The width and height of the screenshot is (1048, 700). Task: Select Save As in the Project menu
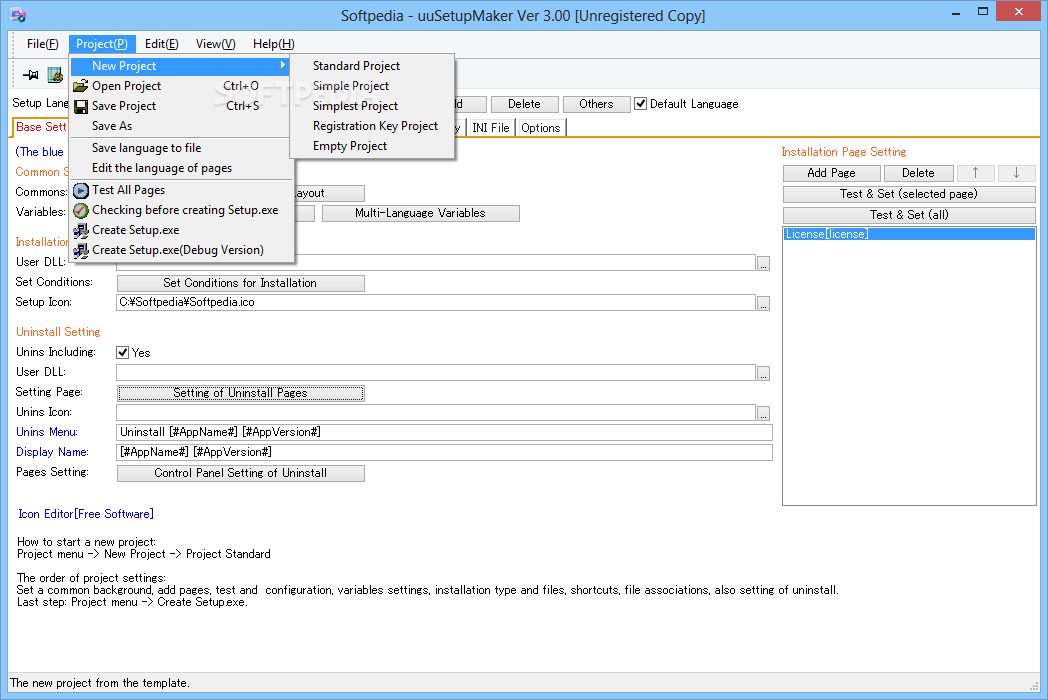tap(180, 126)
